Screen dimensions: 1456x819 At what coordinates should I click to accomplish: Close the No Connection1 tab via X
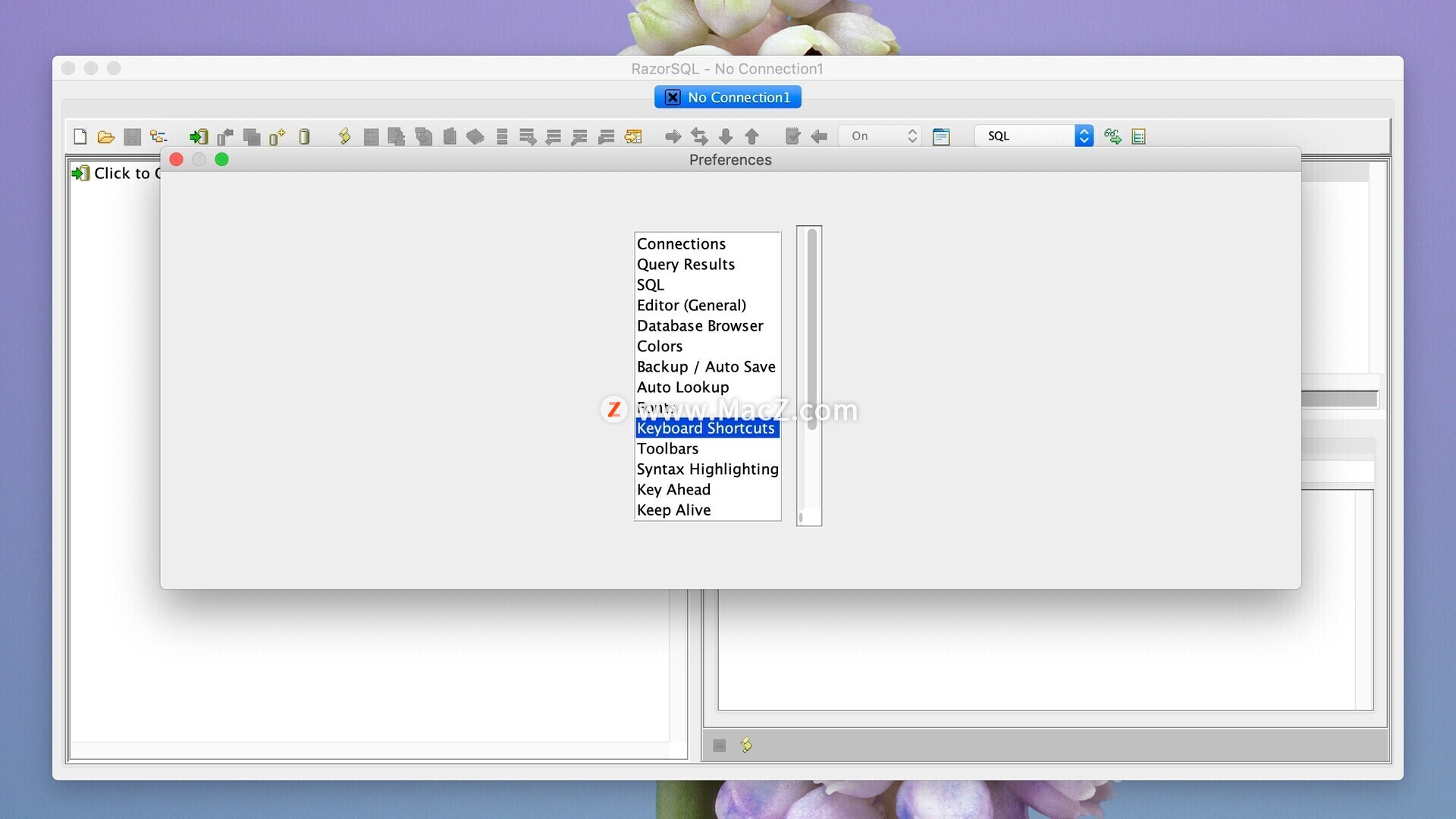[673, 97]
